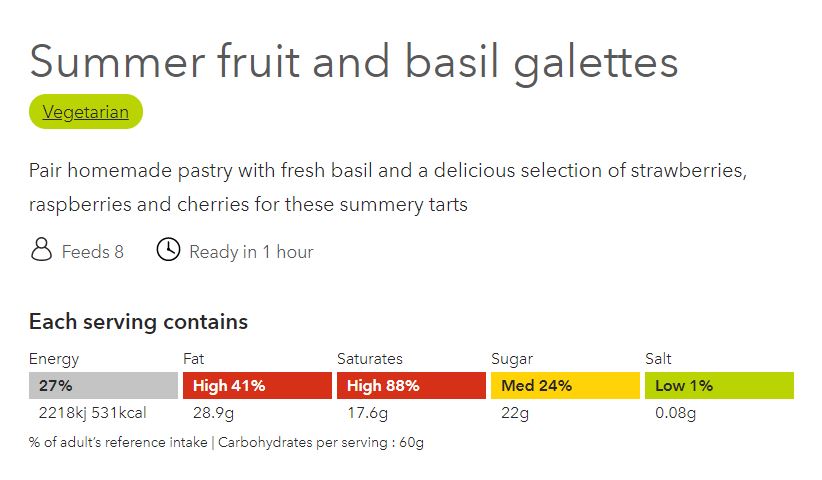Click the 2218kj 531kcal energy value
Viewport: 822px width, 480px height.
pyautogui.click(x=93, y=413)
